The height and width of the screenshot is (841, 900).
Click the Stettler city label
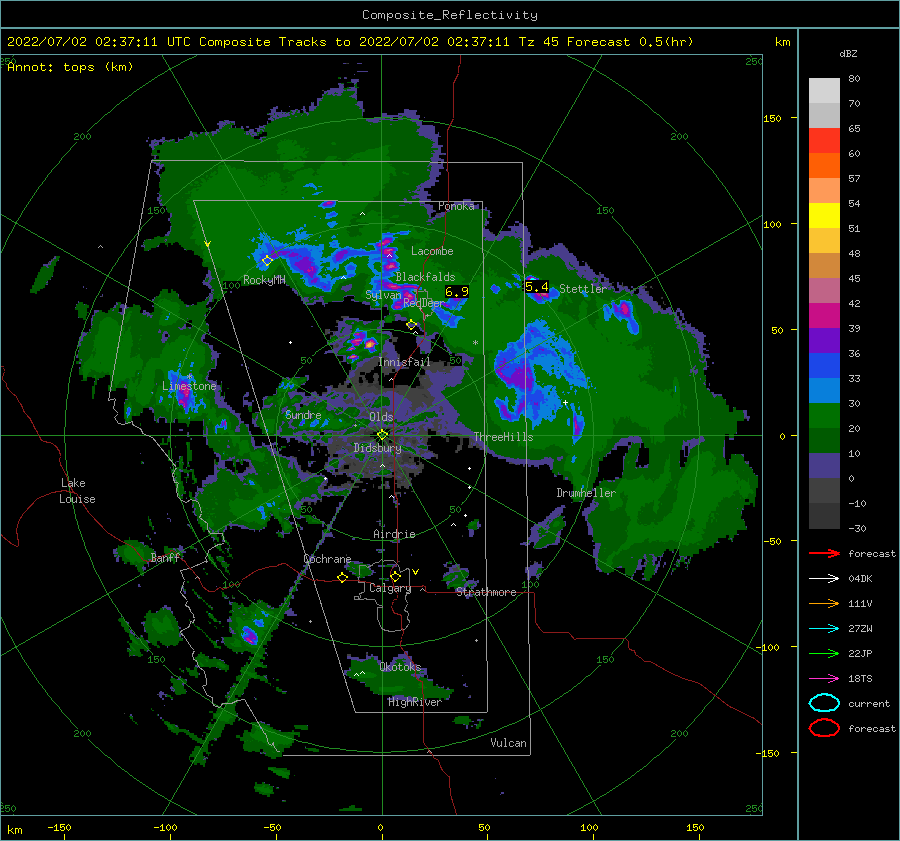583,289
